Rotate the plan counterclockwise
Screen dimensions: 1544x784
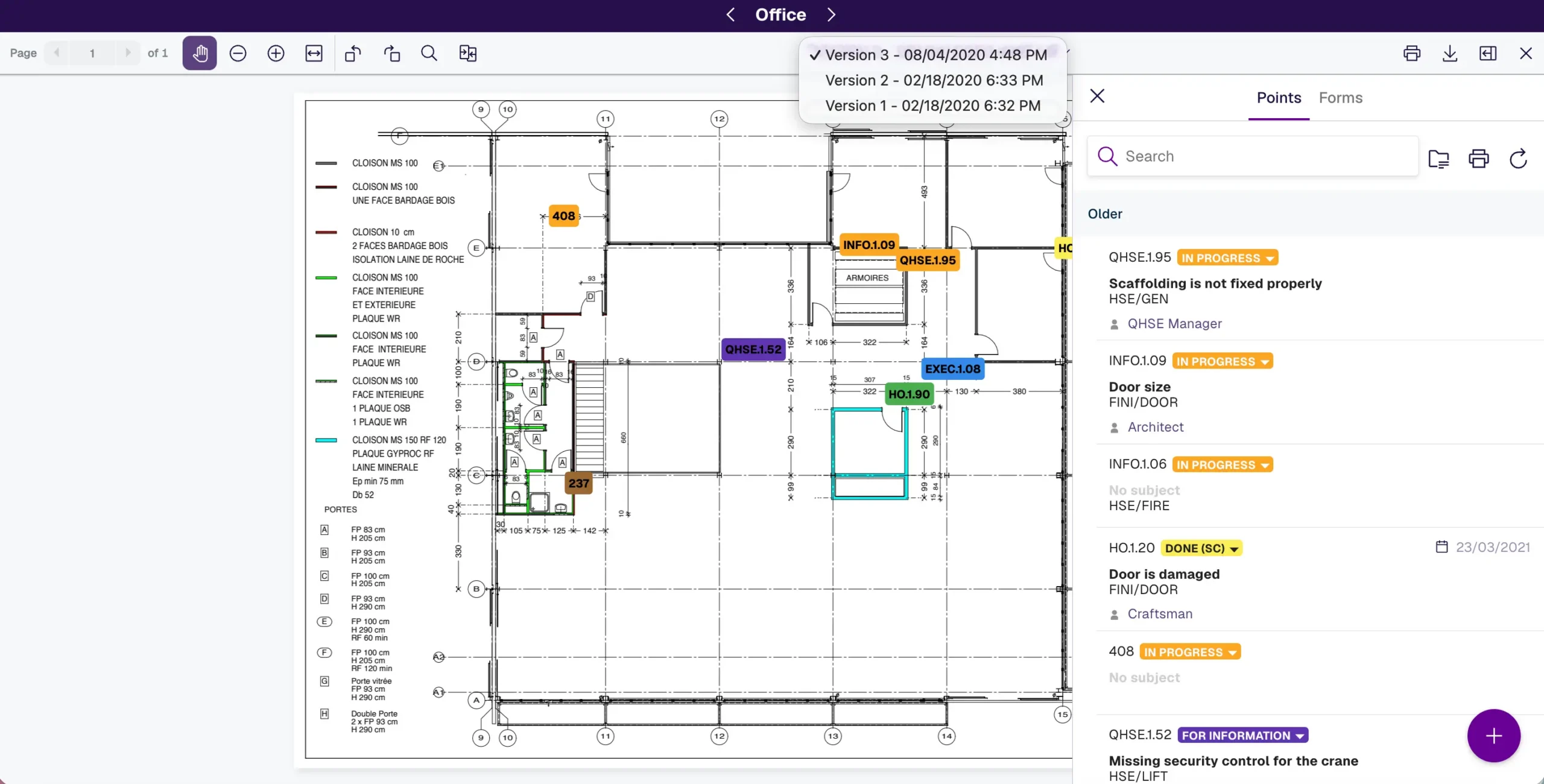[x=353, y=53]
